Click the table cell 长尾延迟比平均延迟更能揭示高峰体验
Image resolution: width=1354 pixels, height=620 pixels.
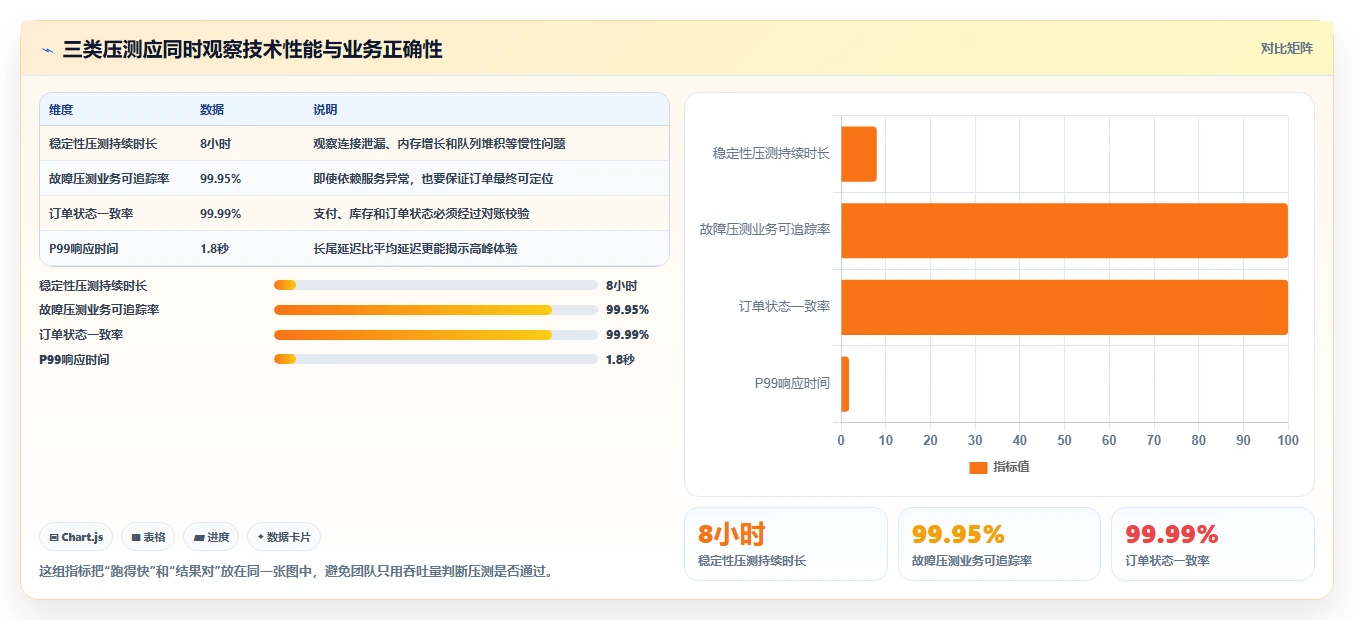coord(415,249)
